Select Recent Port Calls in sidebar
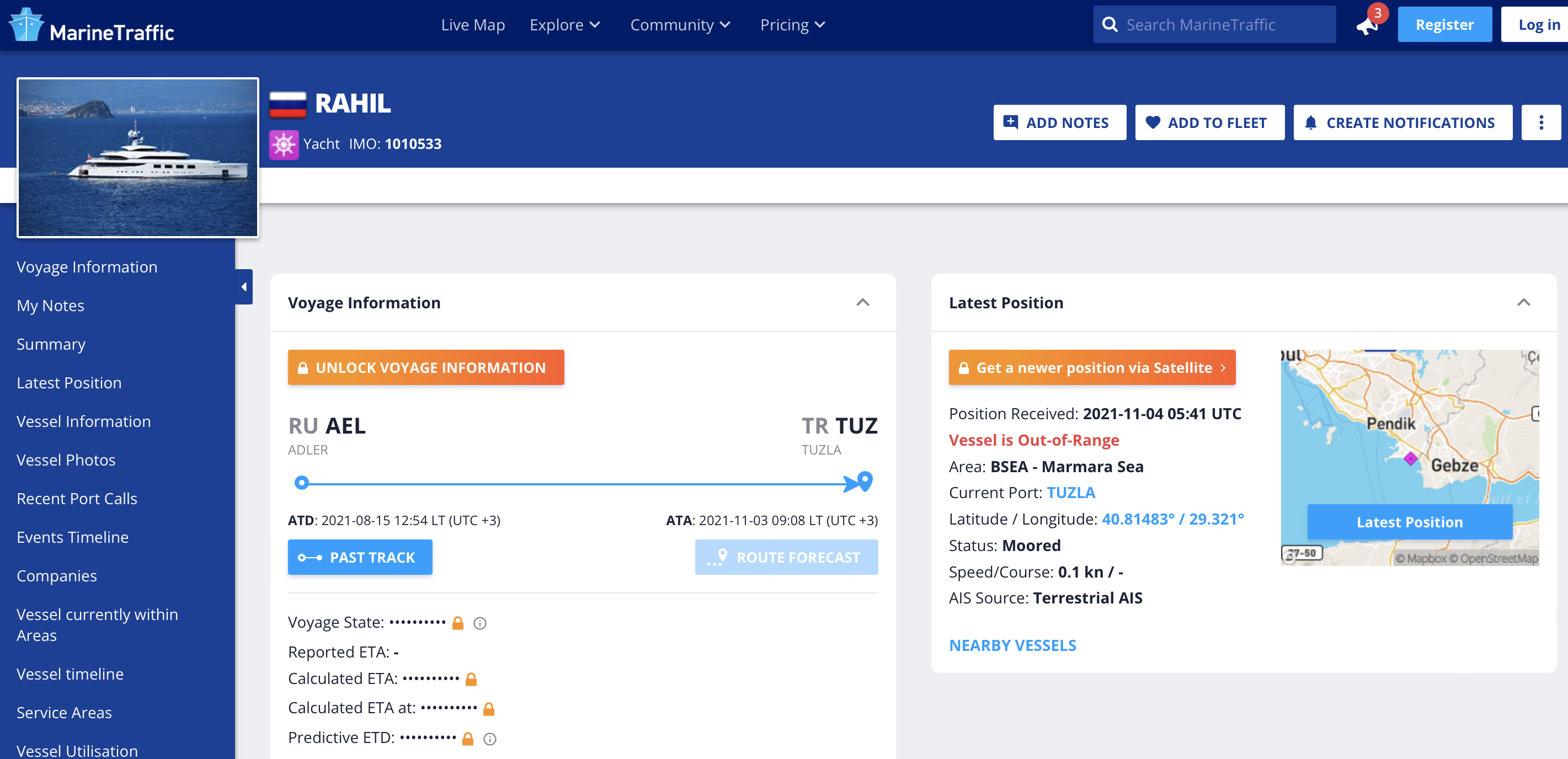 click(x=77, y=498)
